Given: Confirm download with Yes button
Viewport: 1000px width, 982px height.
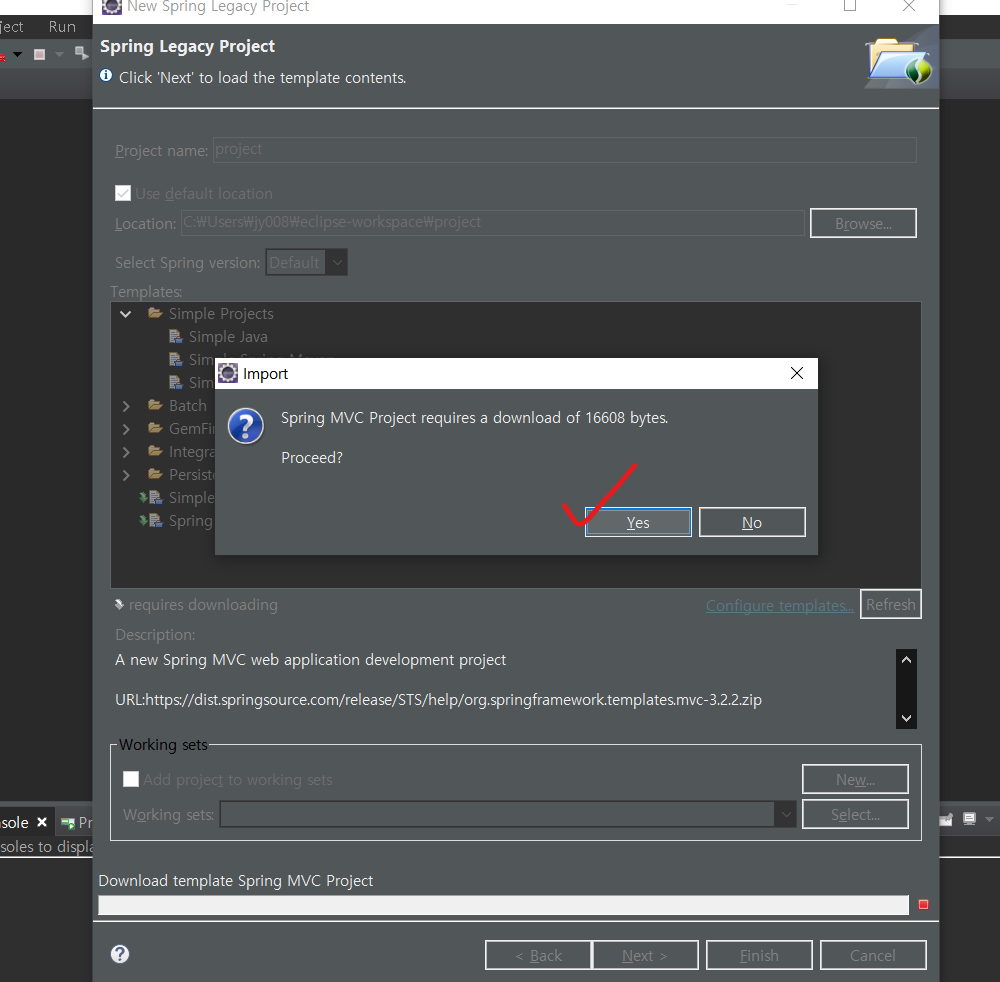Looking at the screenshot, I should point(638,522).
